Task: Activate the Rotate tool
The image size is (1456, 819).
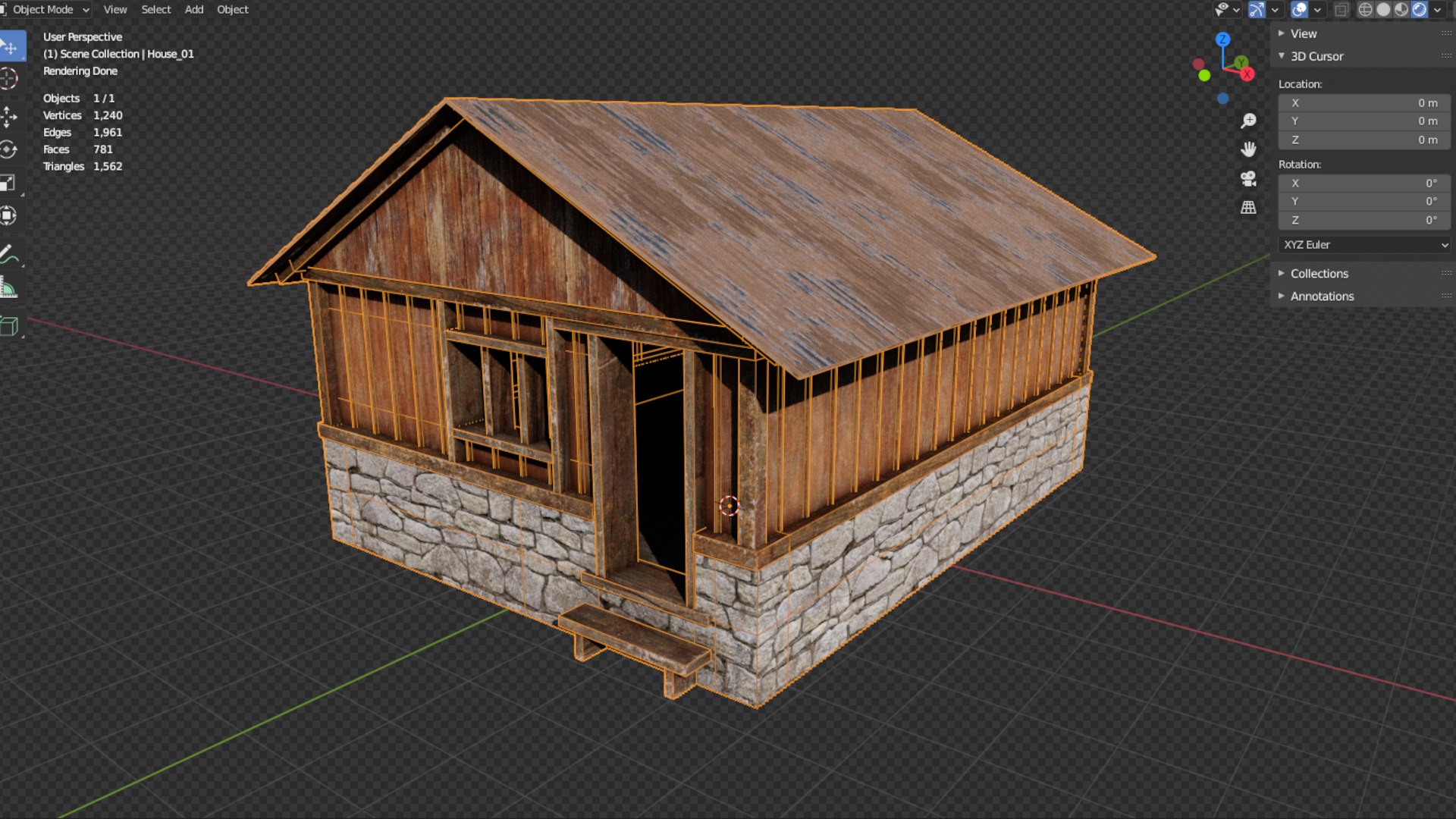Action: [9, 149]
